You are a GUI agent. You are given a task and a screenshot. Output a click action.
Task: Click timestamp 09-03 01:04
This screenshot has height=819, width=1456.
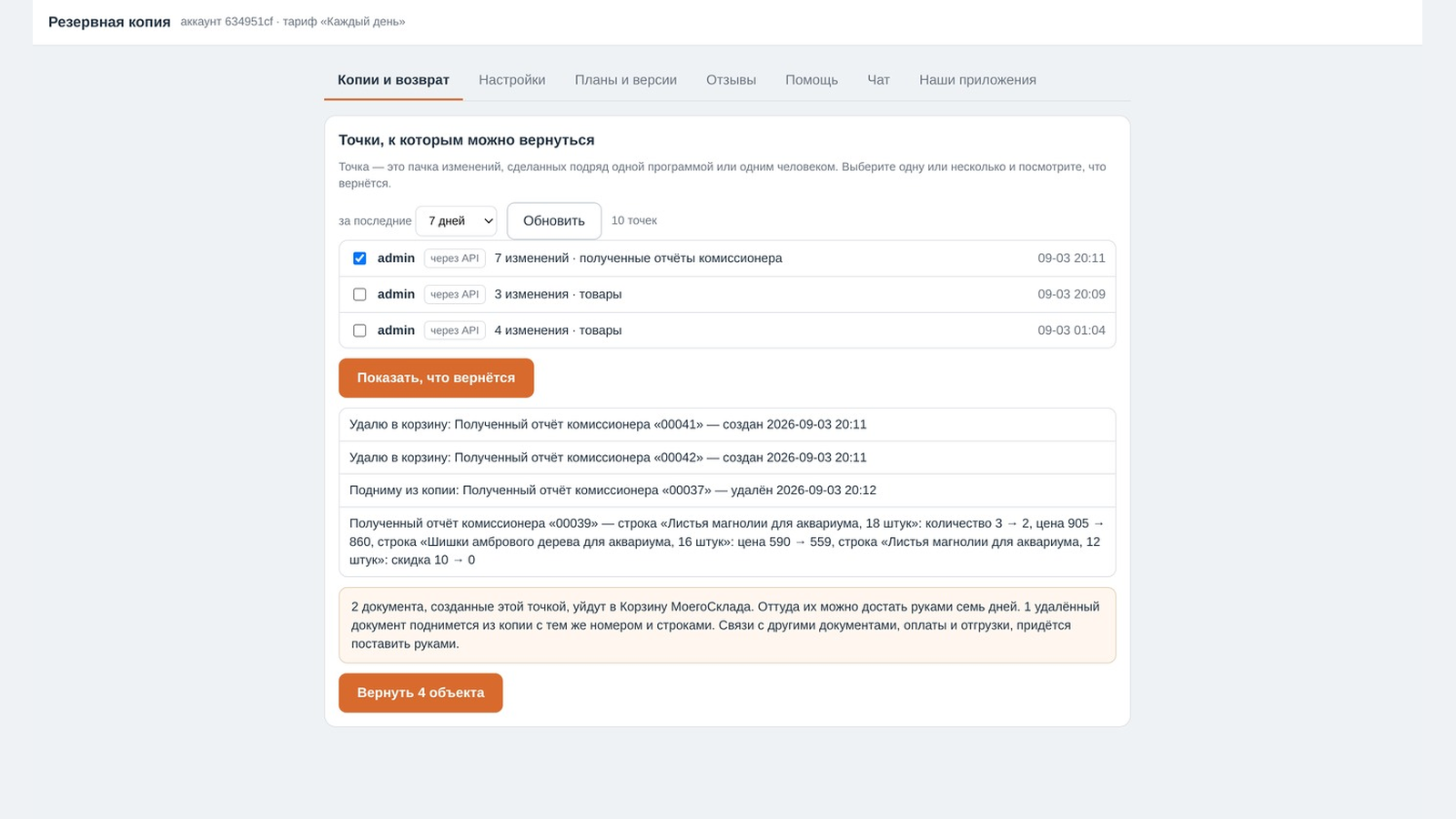pyautogui.click(x=1071, y=330)
